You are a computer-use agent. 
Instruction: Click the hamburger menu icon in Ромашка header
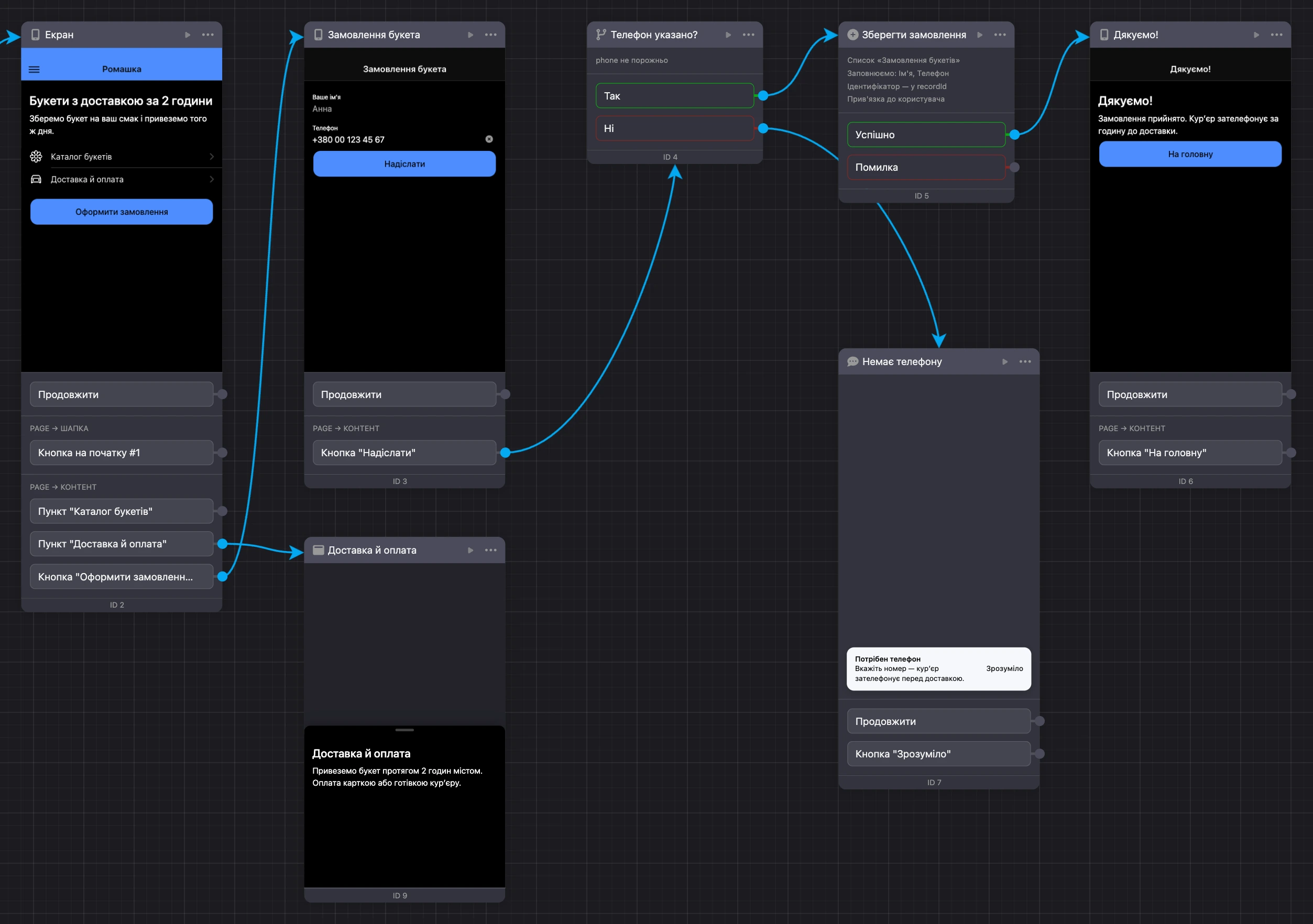point(34,69)
